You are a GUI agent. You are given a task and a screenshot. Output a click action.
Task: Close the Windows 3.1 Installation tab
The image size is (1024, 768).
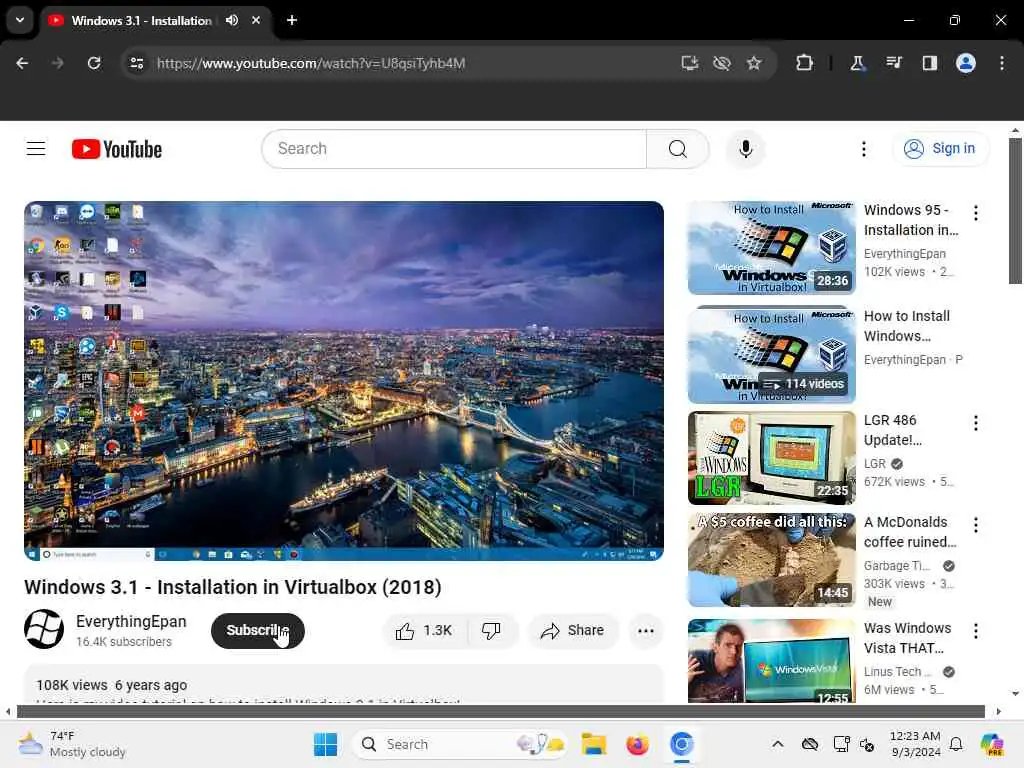[256, 20]
